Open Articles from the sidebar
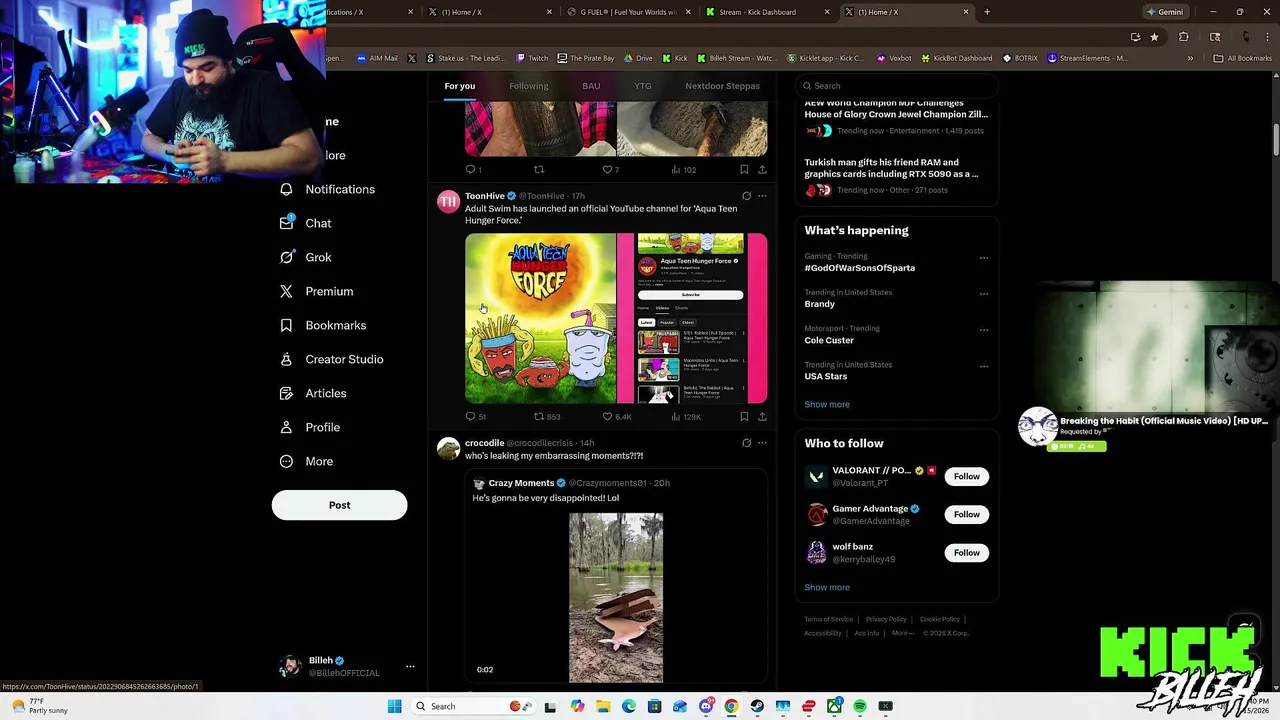 click(312, 393)
